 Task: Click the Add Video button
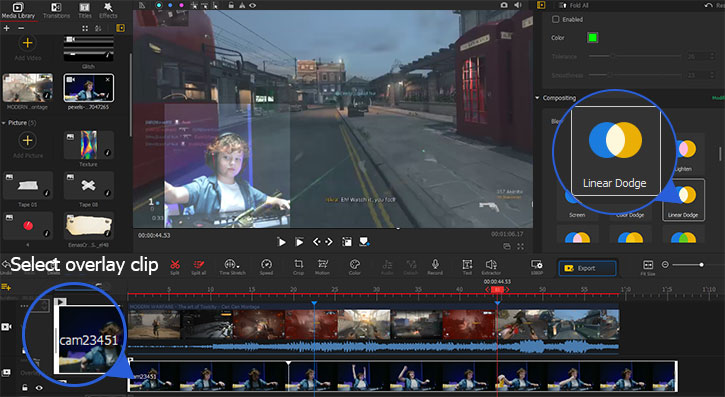[x=27, y=48]
